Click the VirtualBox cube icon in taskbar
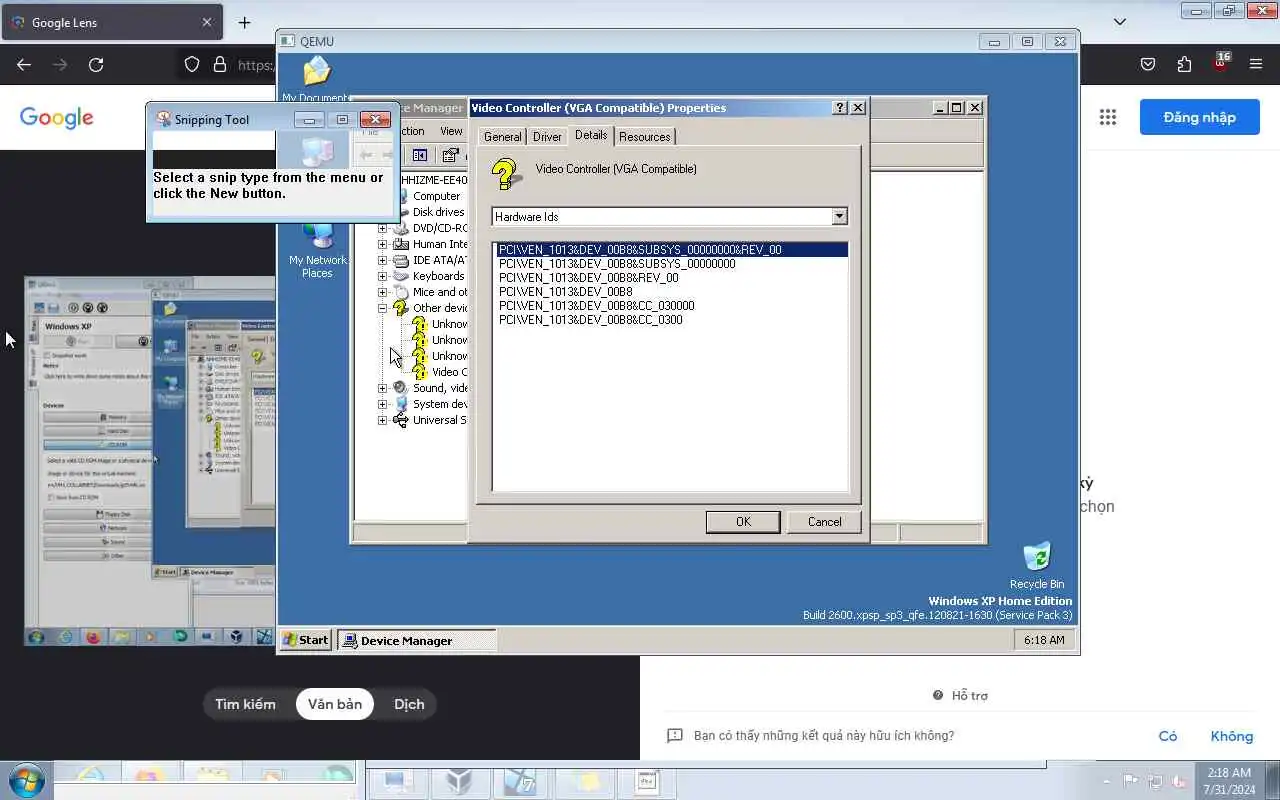 [x=459, y=781]
